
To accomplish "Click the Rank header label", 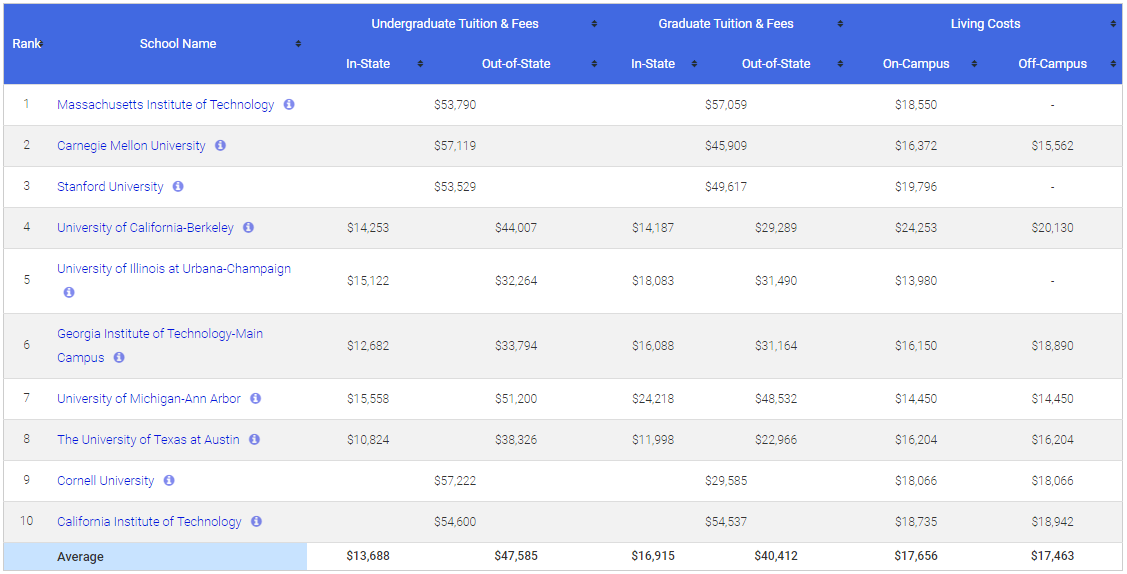I will 26,44.
